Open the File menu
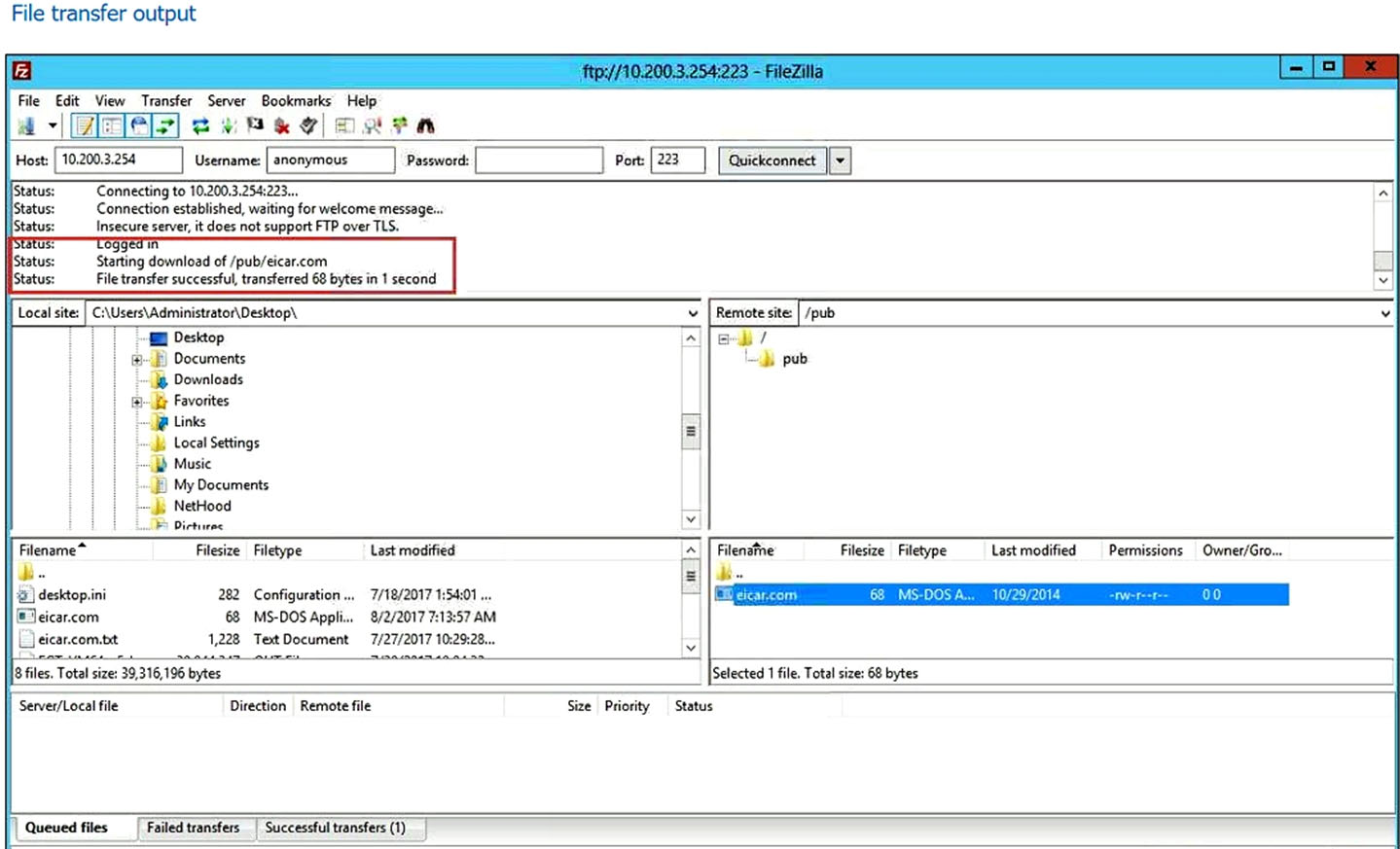The height and width of the screenshot is (849, 1400). click(29, 100)
